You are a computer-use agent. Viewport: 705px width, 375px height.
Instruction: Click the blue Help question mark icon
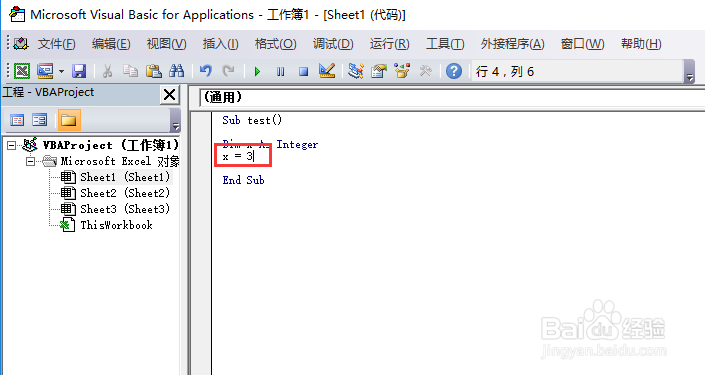(454, 71)
